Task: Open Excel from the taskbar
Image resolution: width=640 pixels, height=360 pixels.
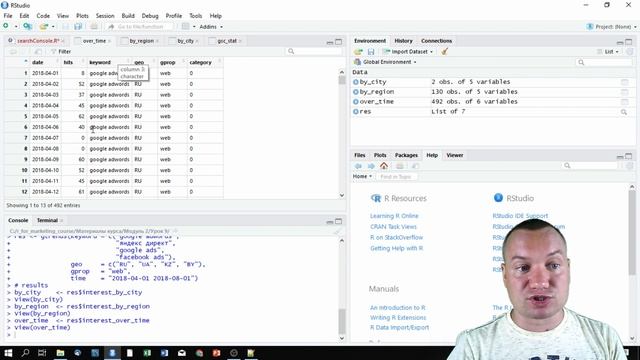Action: [147, 353]
